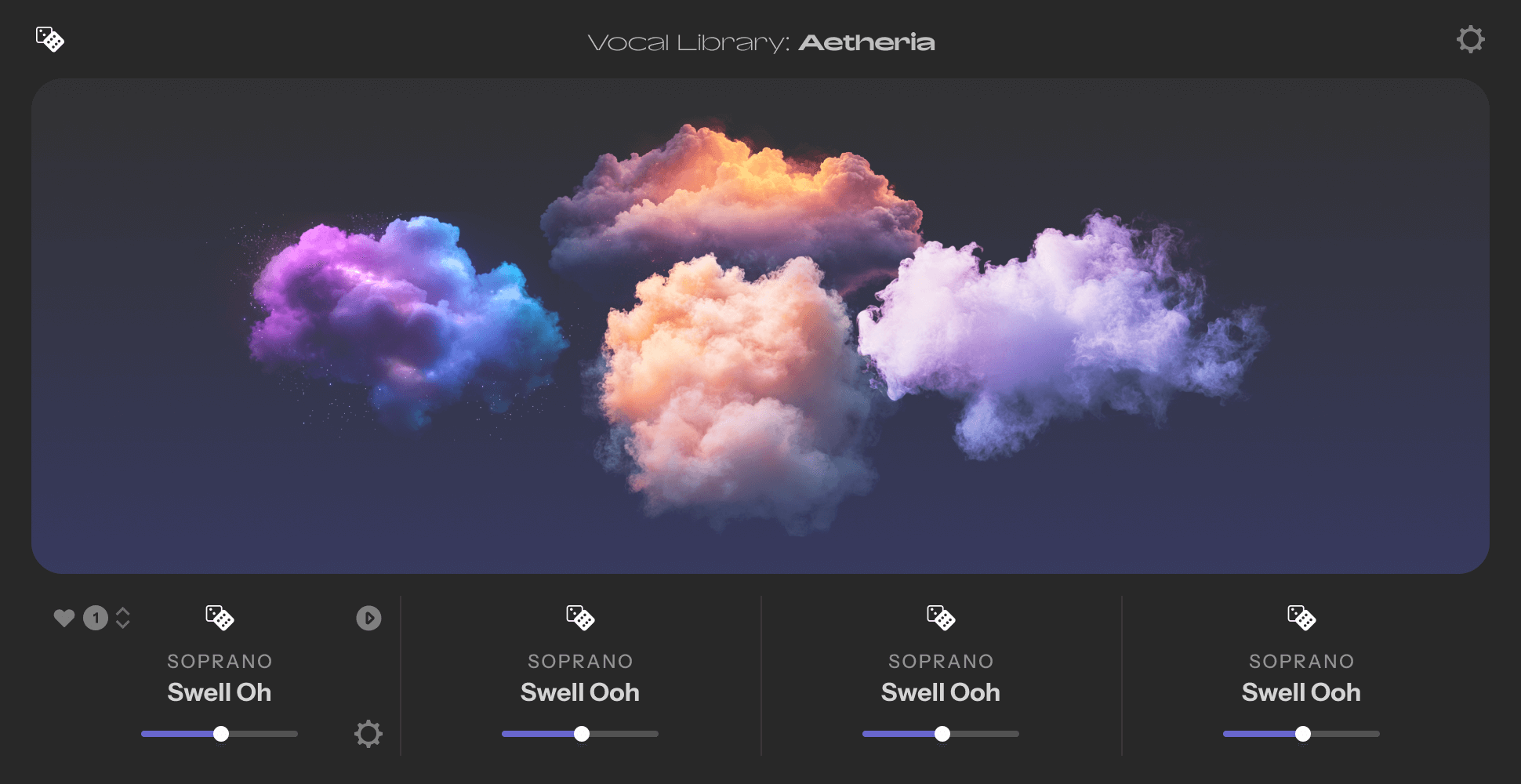Screen dimensions: 1521x784
Task: Click the fourth slot volume slider
Action: click(1301, 734)
